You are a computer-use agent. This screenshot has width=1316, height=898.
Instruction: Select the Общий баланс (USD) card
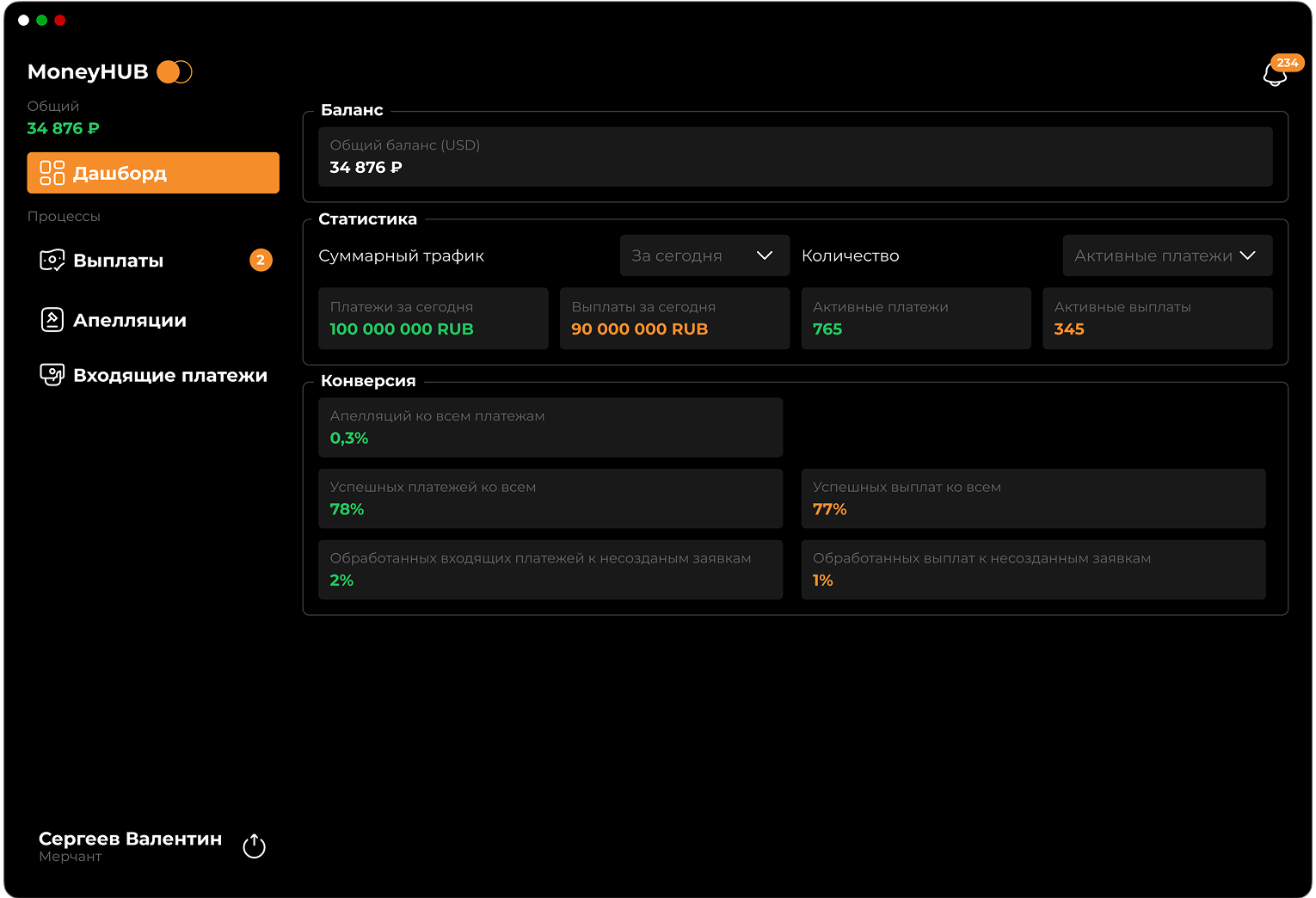795,157
